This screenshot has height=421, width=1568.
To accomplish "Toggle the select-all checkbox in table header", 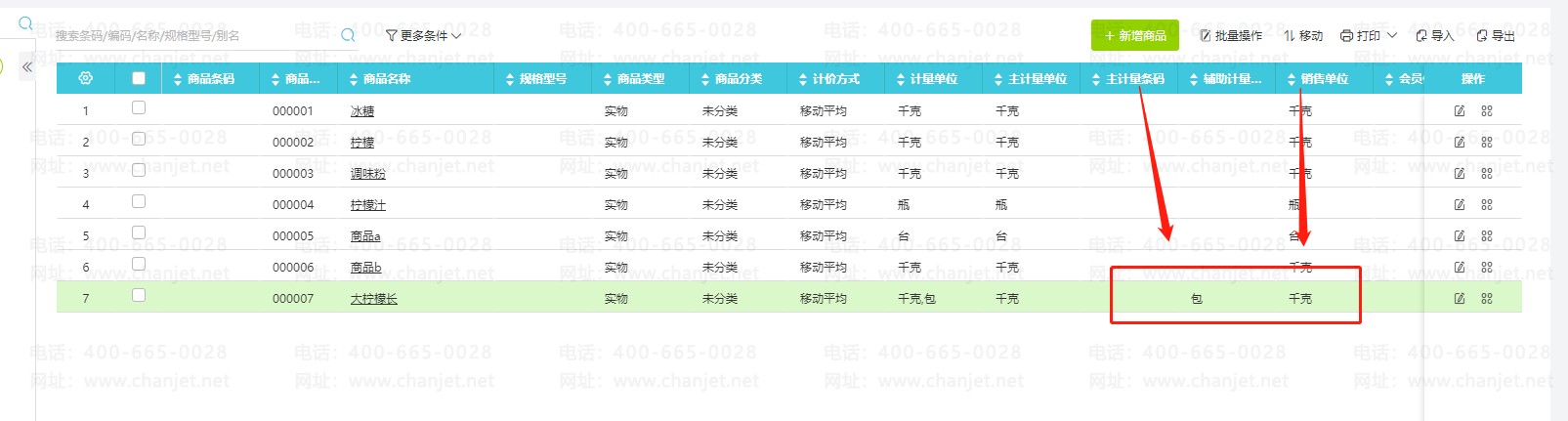I will tap(139, 78).
